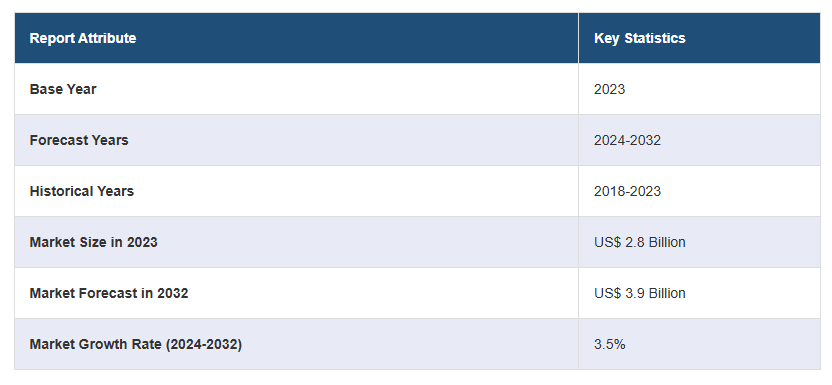The image size is (832, 385).
Task: Select the Market Forecast in 2032 label
Action: (x=109, y=293)
